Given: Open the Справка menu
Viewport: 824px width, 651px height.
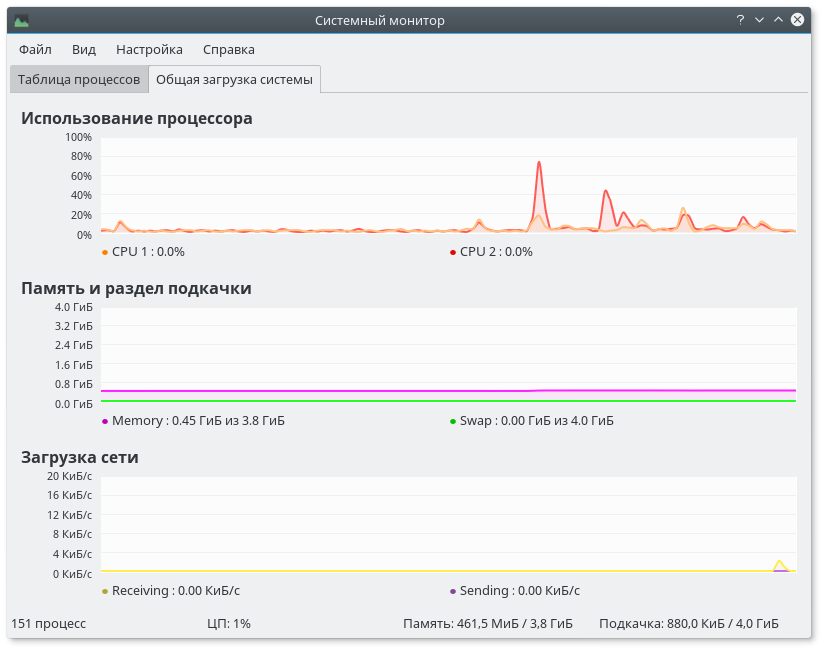Looking at the screenshot, I should (228, 49).
